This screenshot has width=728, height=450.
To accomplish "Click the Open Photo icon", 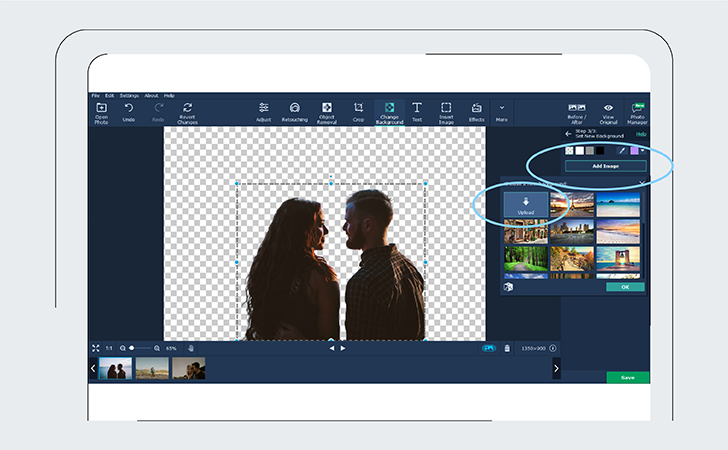I will [x=101, y=108].
